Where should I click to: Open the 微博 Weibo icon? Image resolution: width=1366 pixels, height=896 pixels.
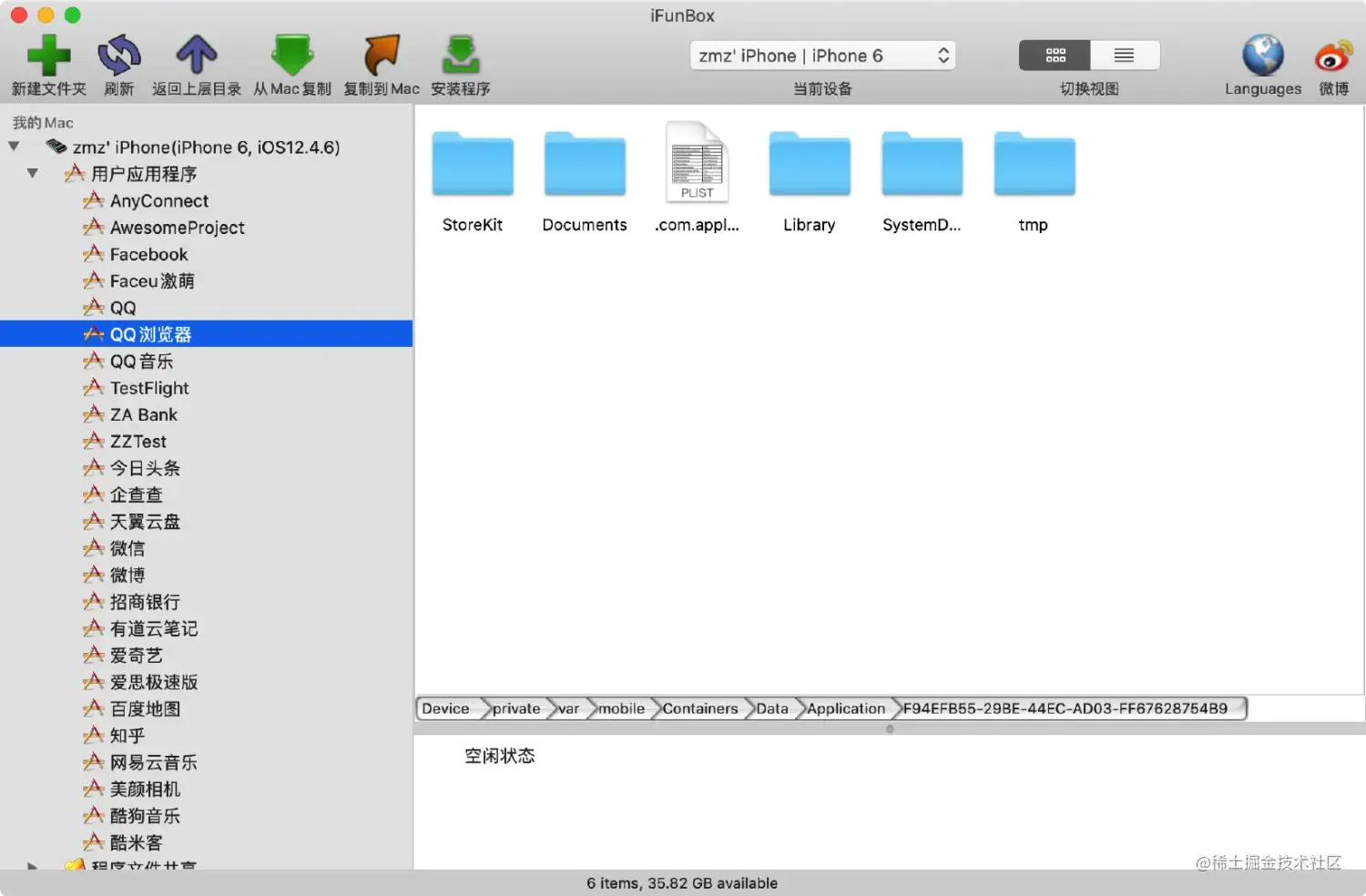(1333, 56)
